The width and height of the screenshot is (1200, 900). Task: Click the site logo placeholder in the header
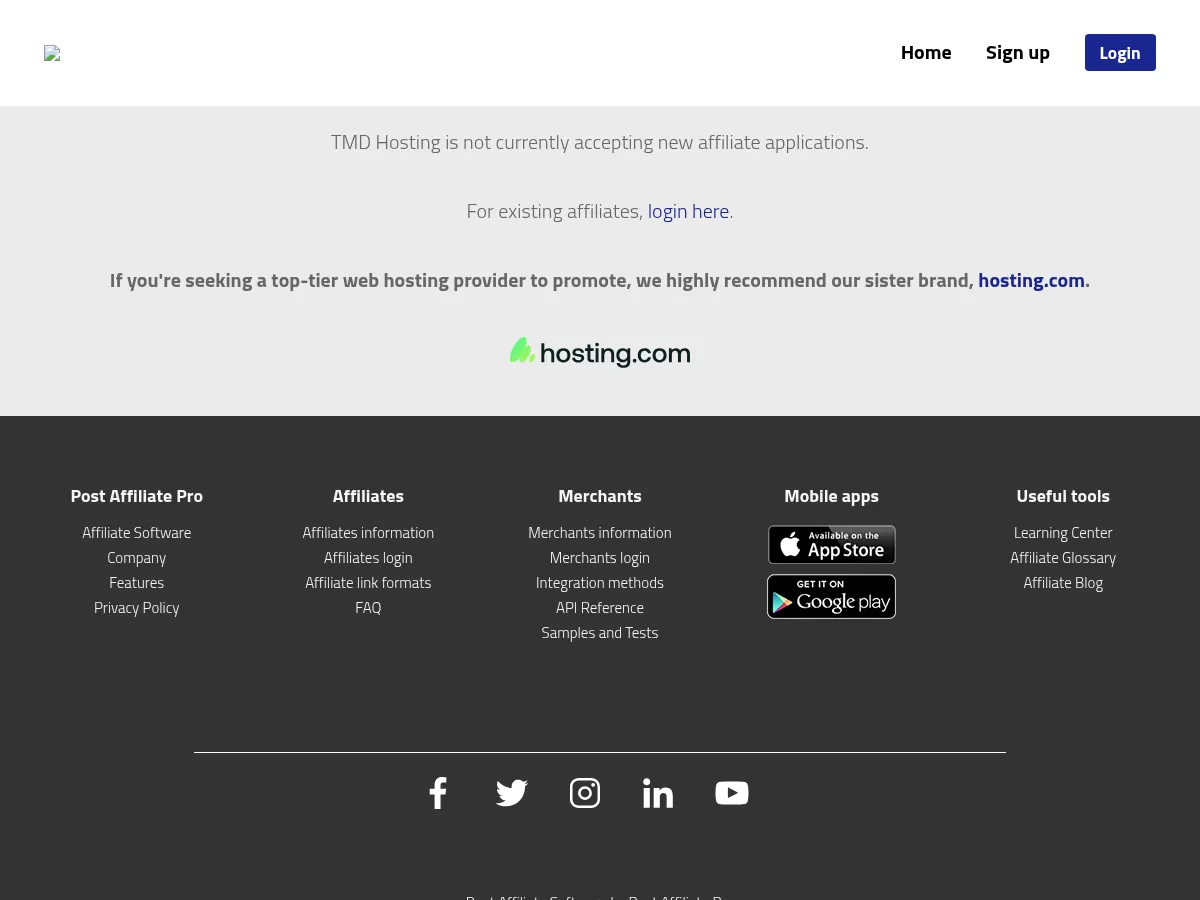[x=52, y=53]
